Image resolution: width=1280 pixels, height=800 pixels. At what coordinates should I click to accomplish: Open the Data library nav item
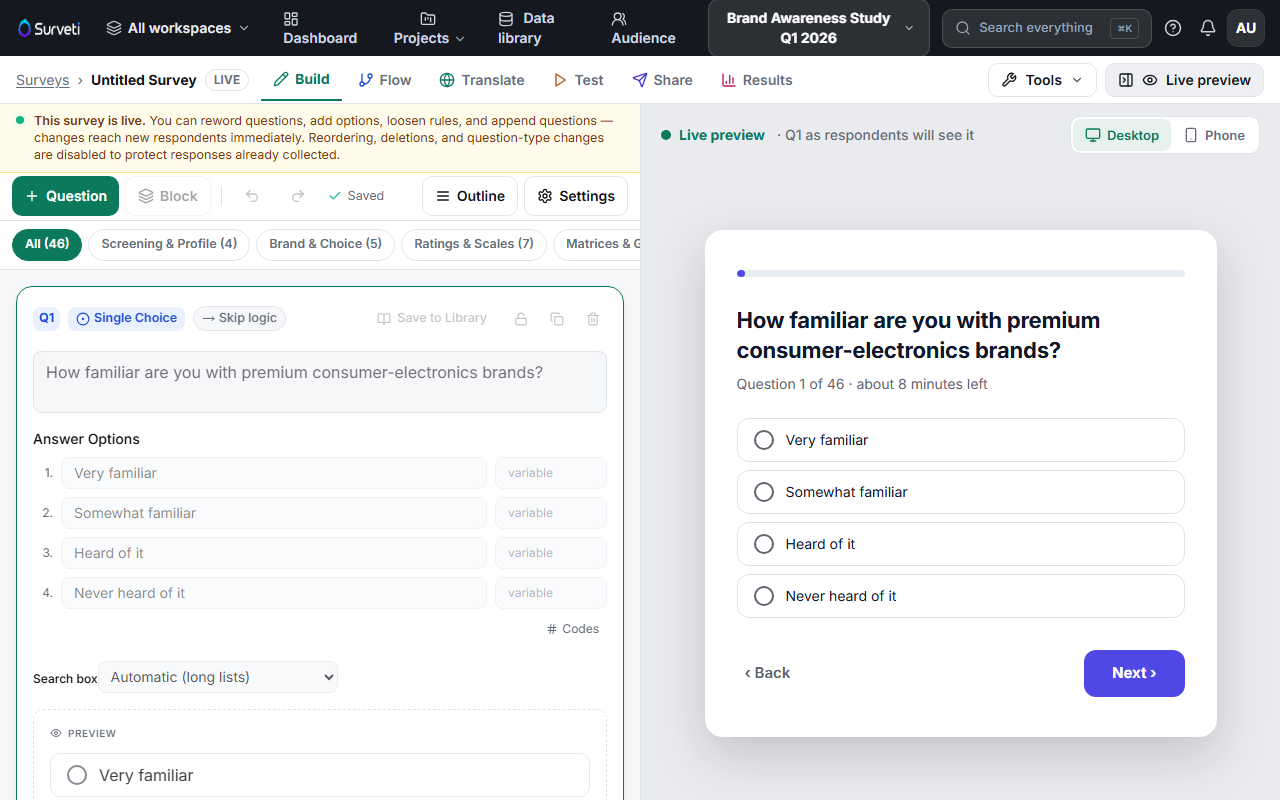(526, 28)
